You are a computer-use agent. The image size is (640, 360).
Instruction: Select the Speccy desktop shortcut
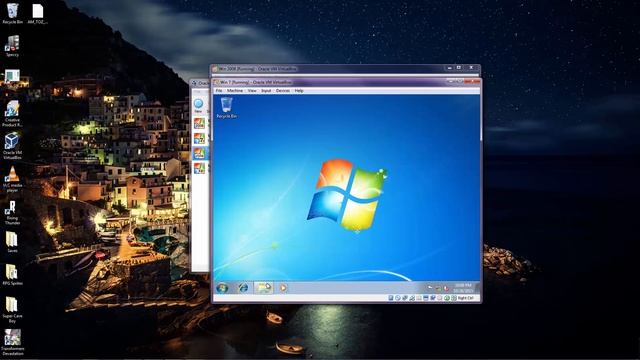(x=12, y=46)
